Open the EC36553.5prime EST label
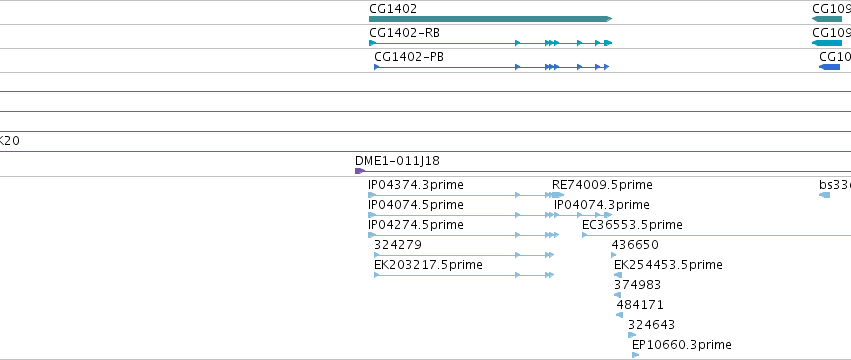851x360 pixels. (x=632, y=225)
